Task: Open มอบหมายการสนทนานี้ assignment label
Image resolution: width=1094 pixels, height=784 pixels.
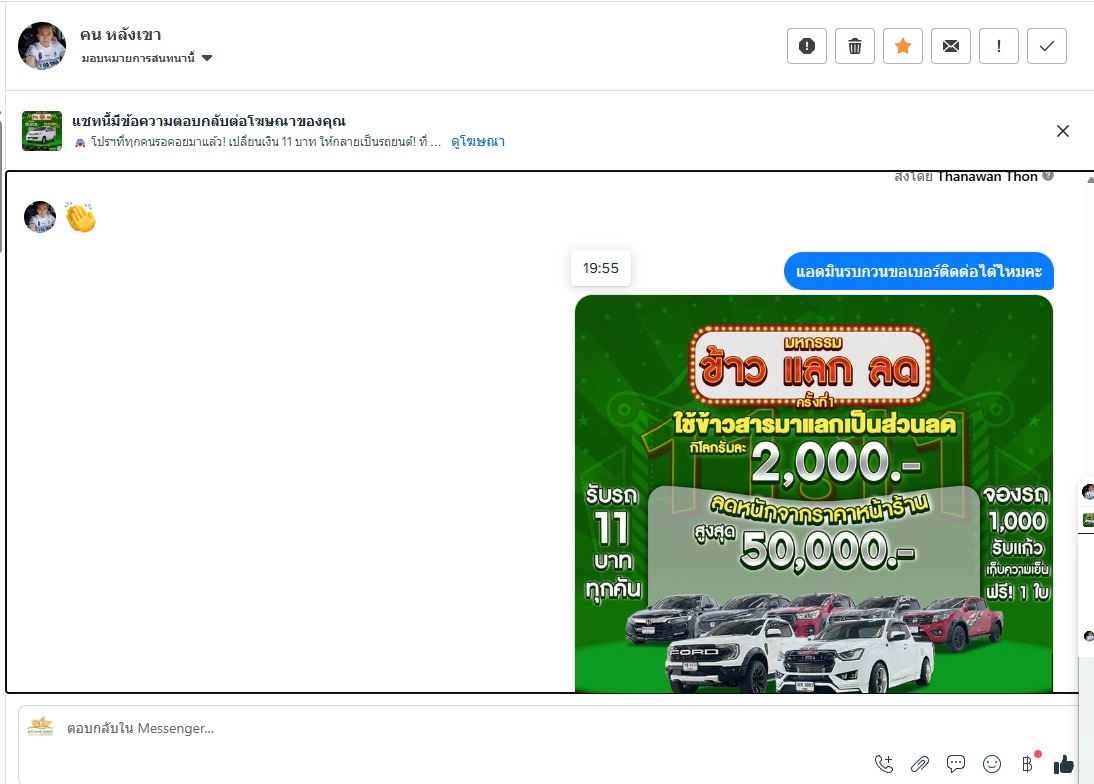Action: [138, 58]
